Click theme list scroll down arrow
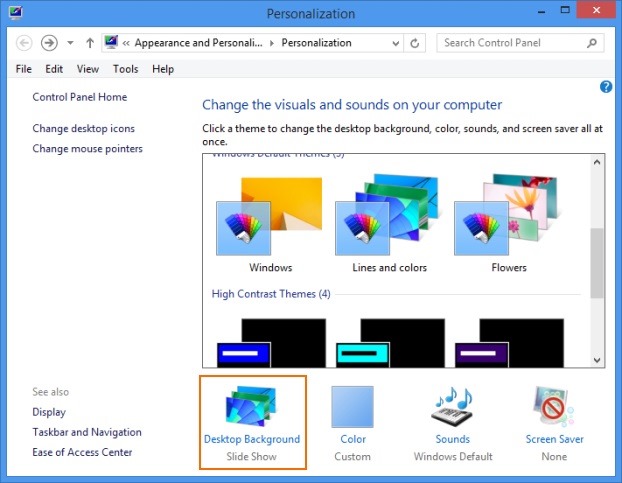This screenshot has height=483, width=622. (597, 360)
